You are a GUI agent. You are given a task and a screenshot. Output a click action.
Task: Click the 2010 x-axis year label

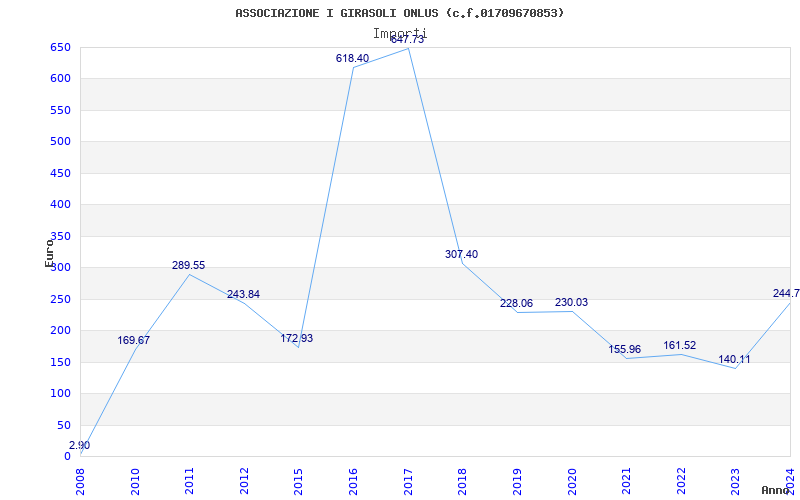pyautogui.click(x=135, y=481)
